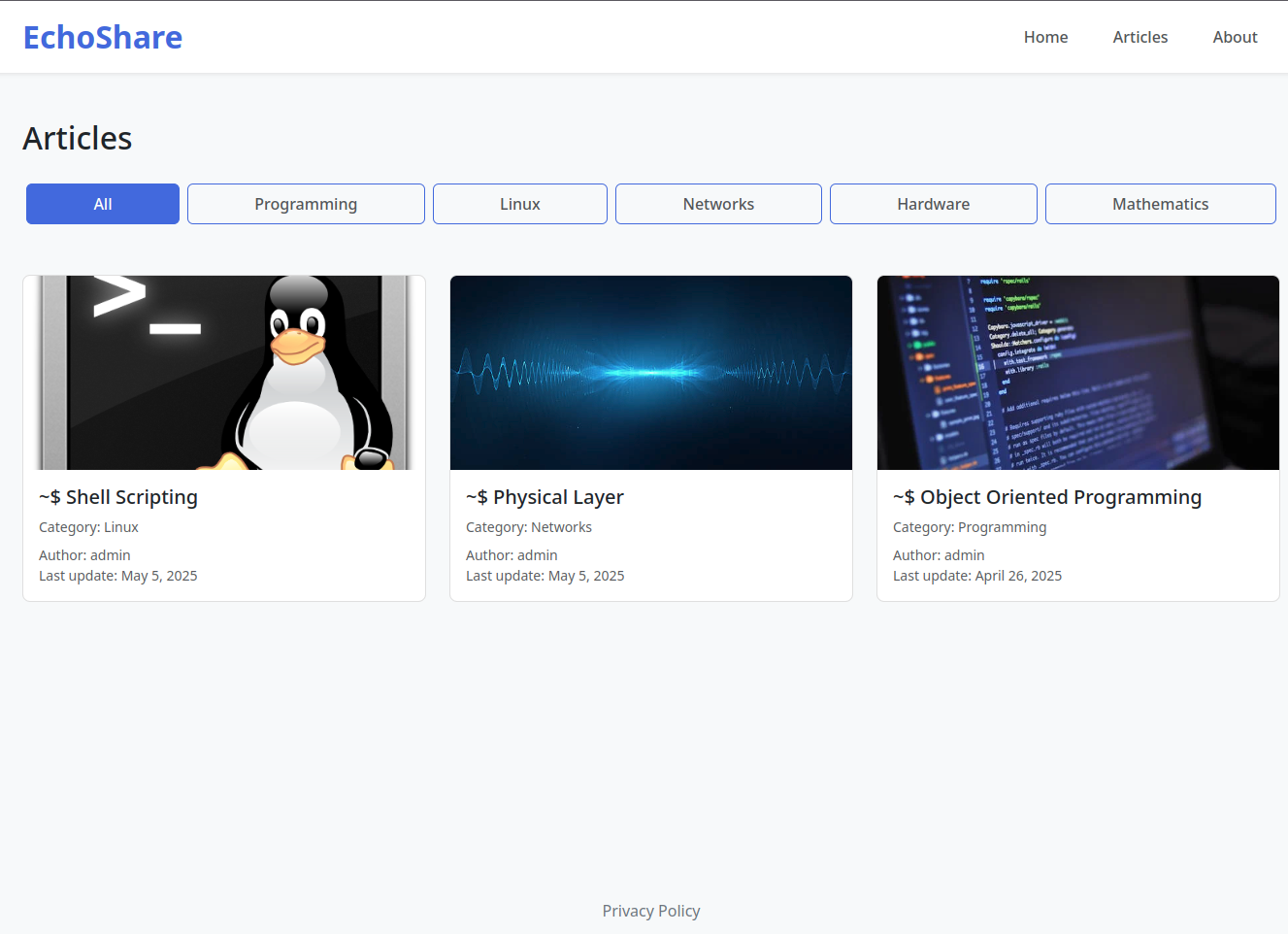Click Category: Linux on Shell Scripting card
Image resolution: width=1288 pixels, height=934 pixels.
click(x=88, y=527)
